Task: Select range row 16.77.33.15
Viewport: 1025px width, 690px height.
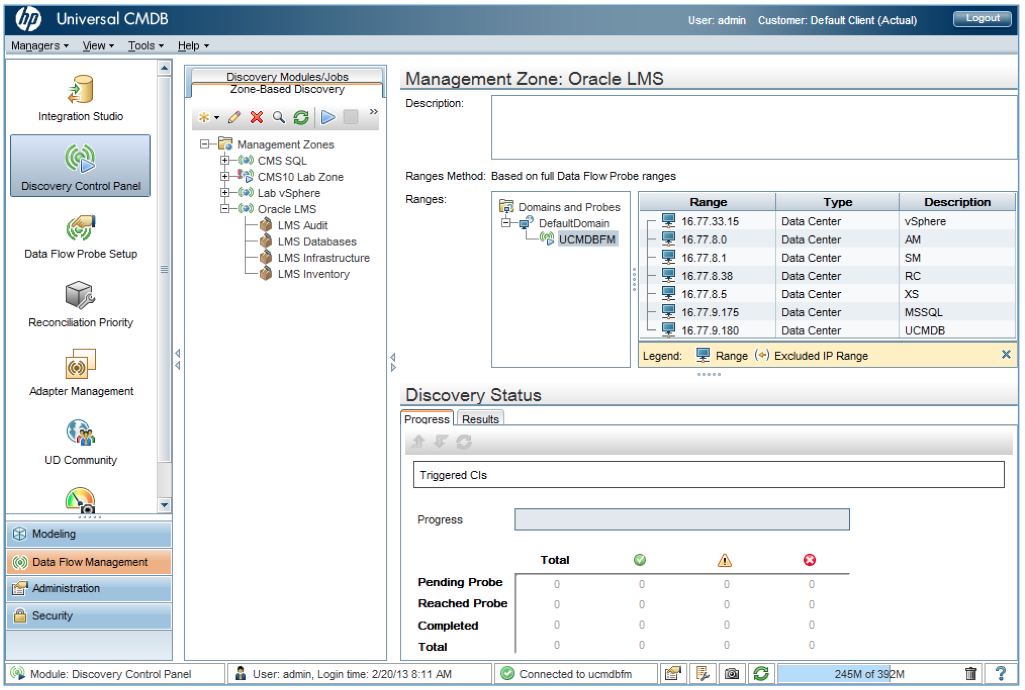Action: point(828,222)
